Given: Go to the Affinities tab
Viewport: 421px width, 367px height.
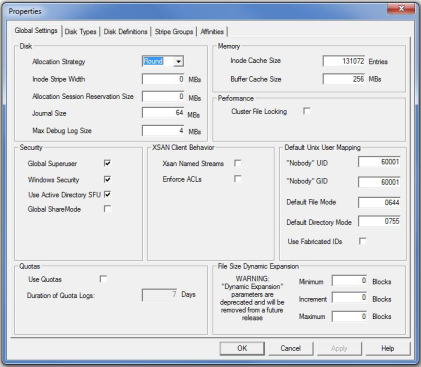Looking at the screenshot, I should pos(212,32).
